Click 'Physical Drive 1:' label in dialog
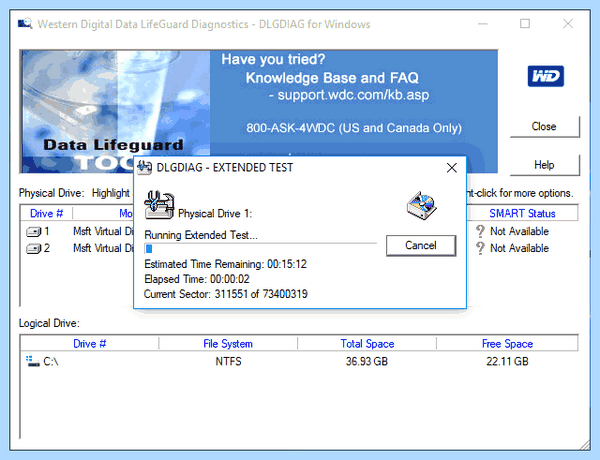Screen dimensions: 600x460 coord(215,214)
